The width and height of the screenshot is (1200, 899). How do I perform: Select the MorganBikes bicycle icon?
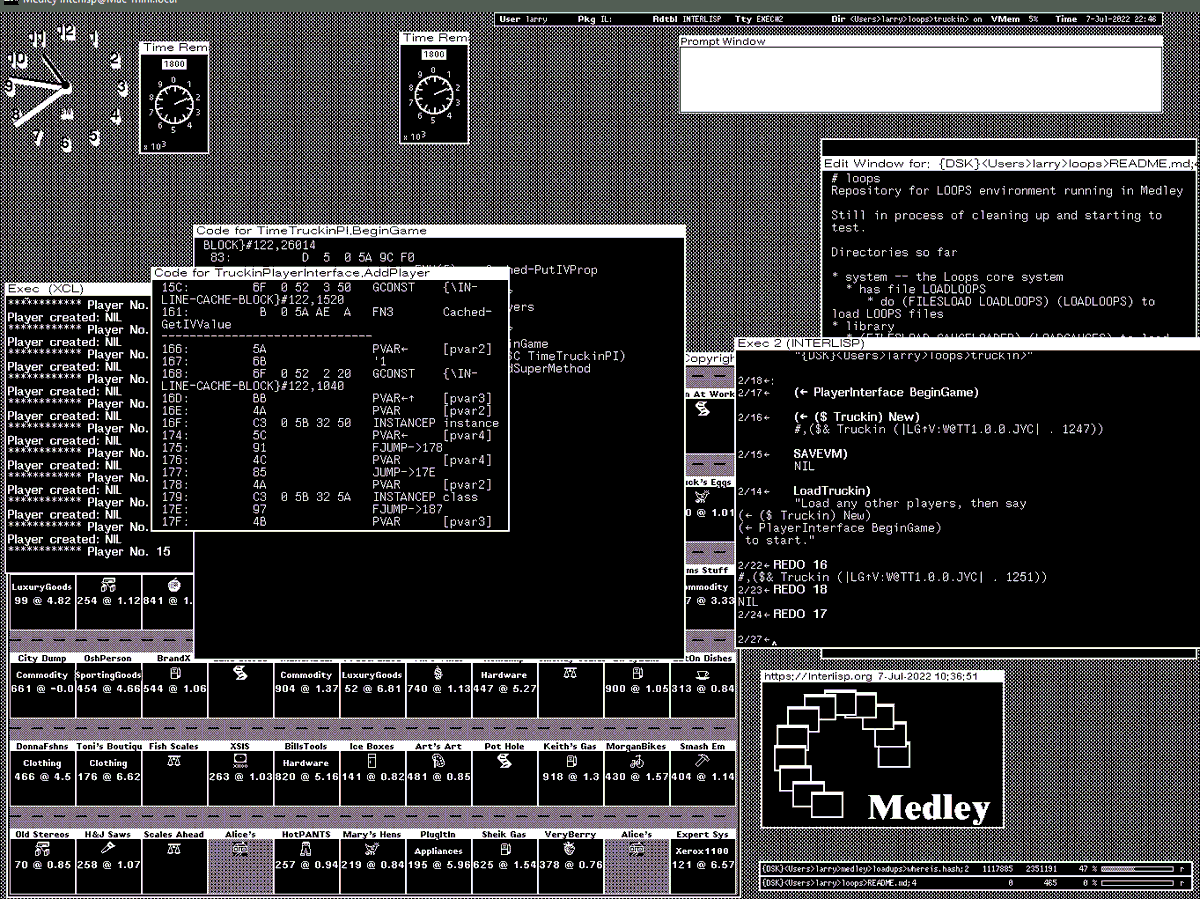click(x=635, y=761)
